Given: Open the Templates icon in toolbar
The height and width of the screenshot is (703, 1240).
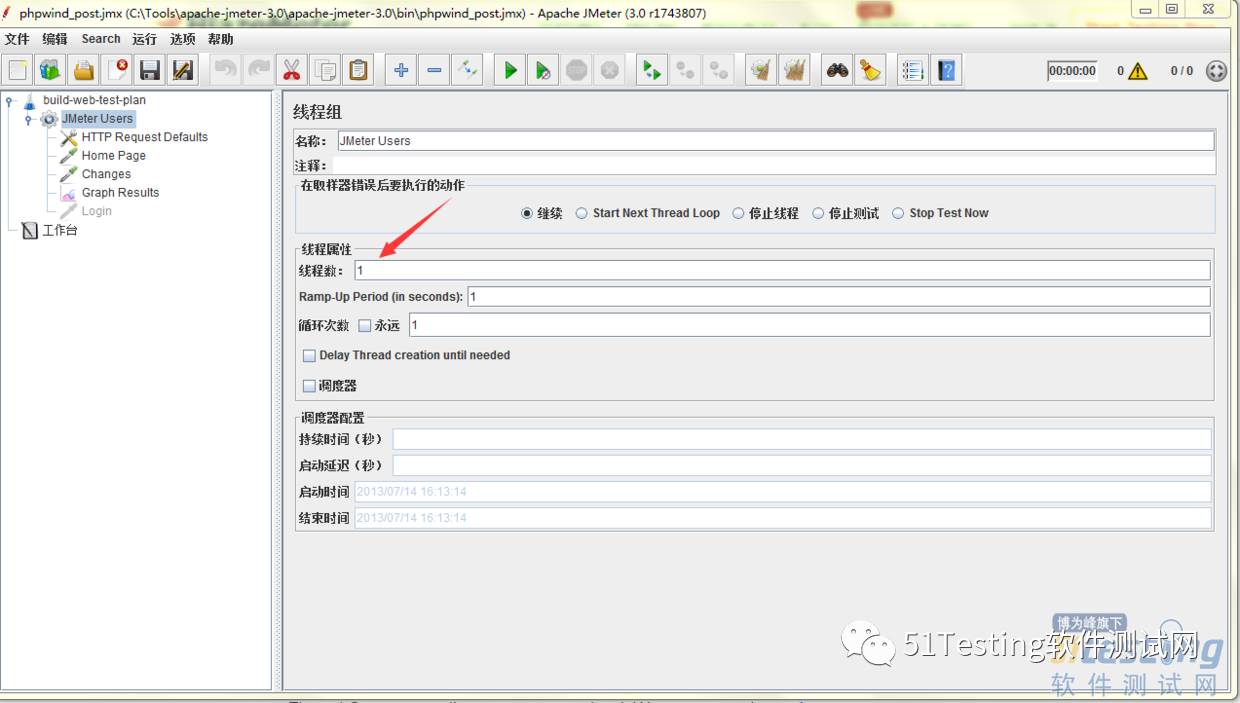Looking at the screenshot, I should tap(50, 70).
